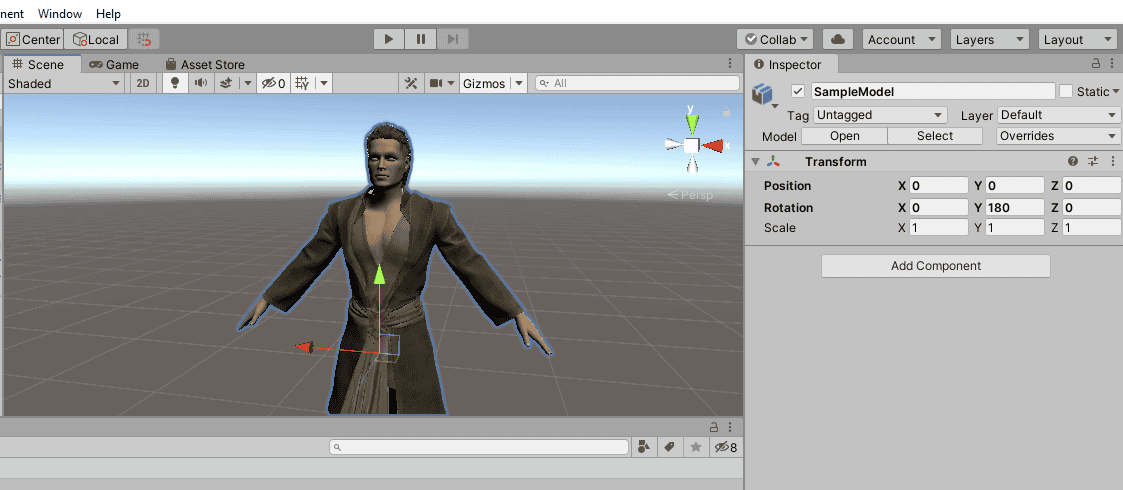Open the Inspector three-dot options menu
The image size is (1123, 490).
pos(1112,64)
